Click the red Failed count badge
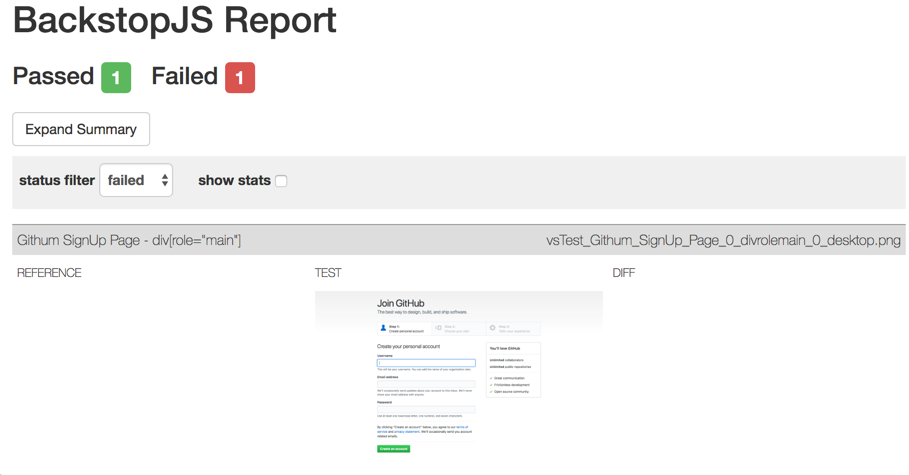This screenshot has height=475, width=909. 240,77
